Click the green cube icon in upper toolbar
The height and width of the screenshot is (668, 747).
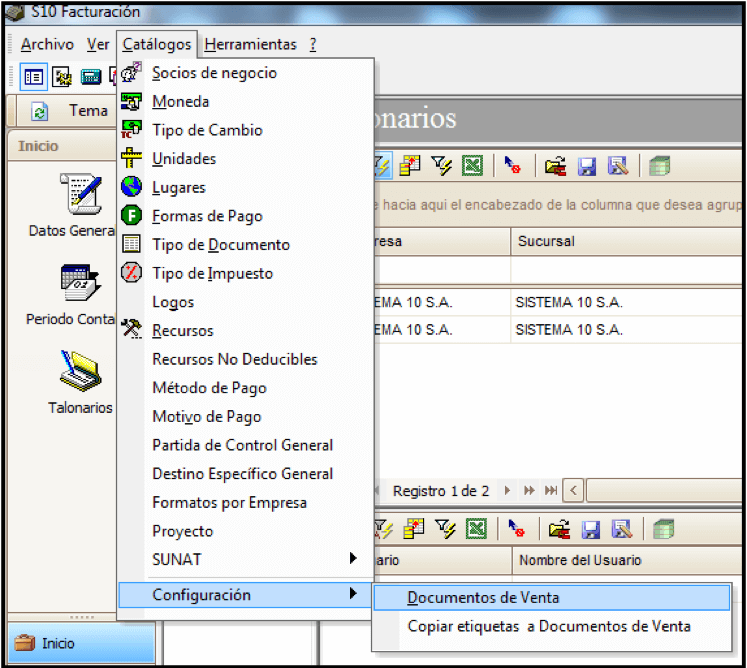(x=659, y=166)
